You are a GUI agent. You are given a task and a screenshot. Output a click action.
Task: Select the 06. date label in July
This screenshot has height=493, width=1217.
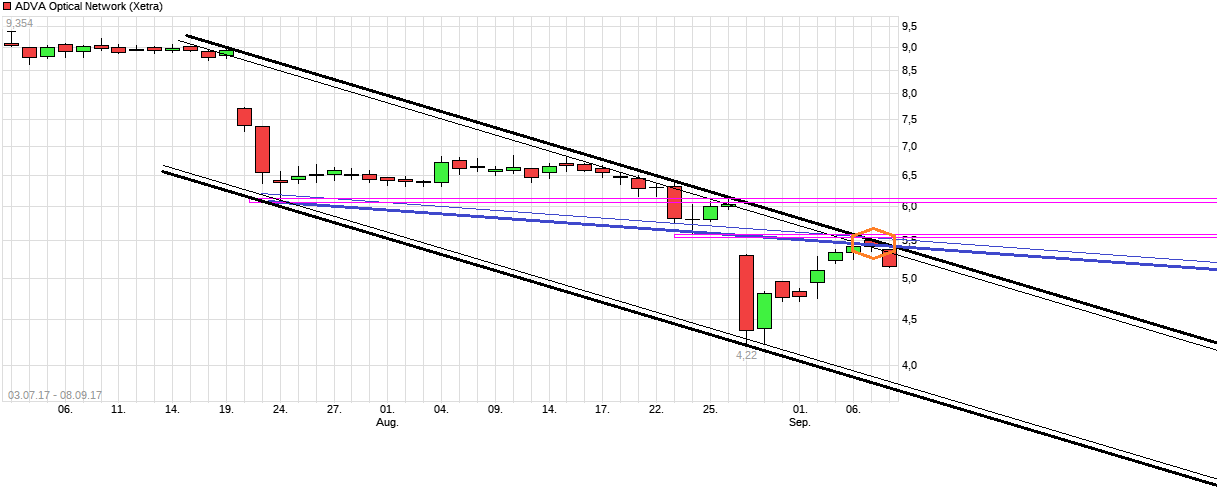65,409
